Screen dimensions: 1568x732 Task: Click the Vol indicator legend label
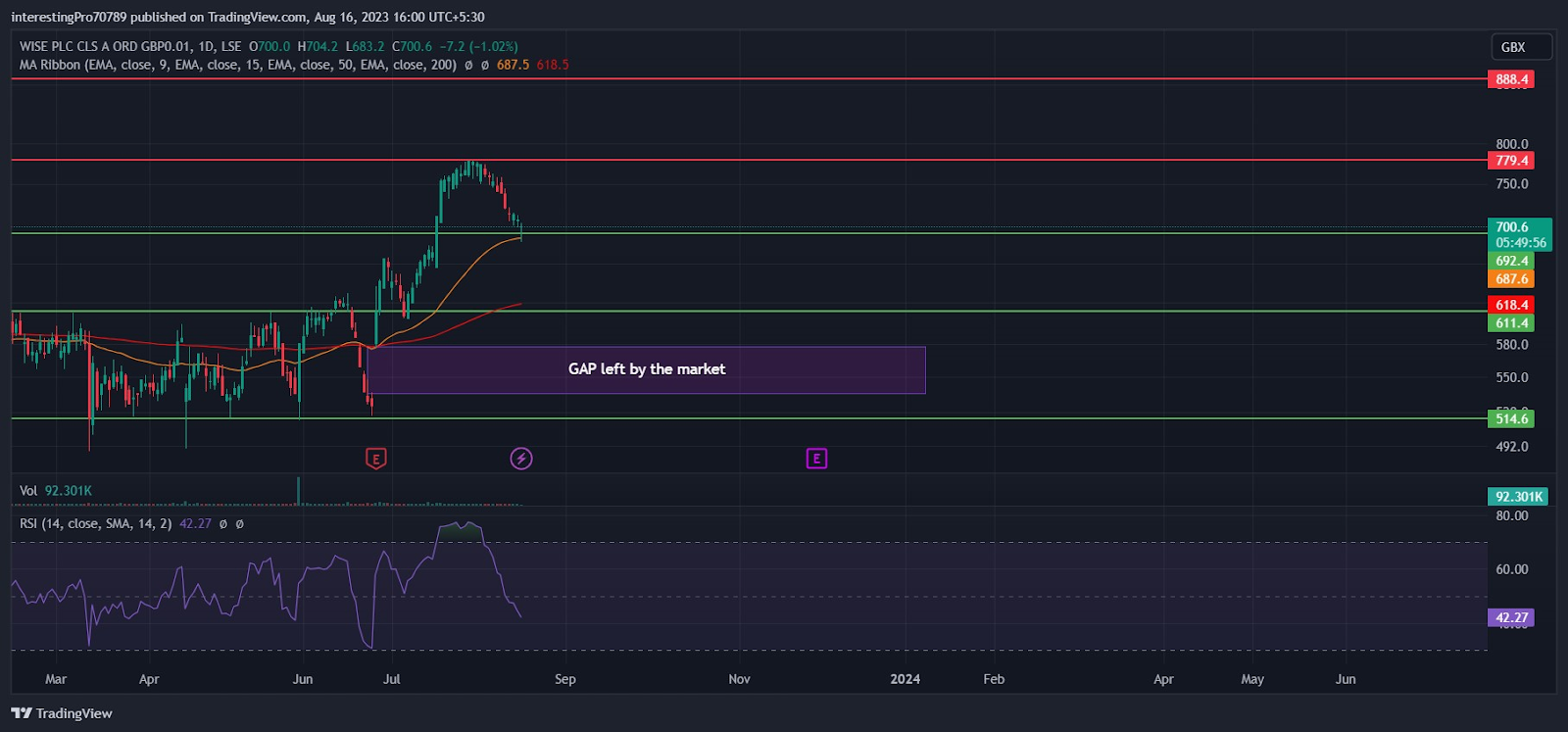pyautogui.click(x=28, y=491)
